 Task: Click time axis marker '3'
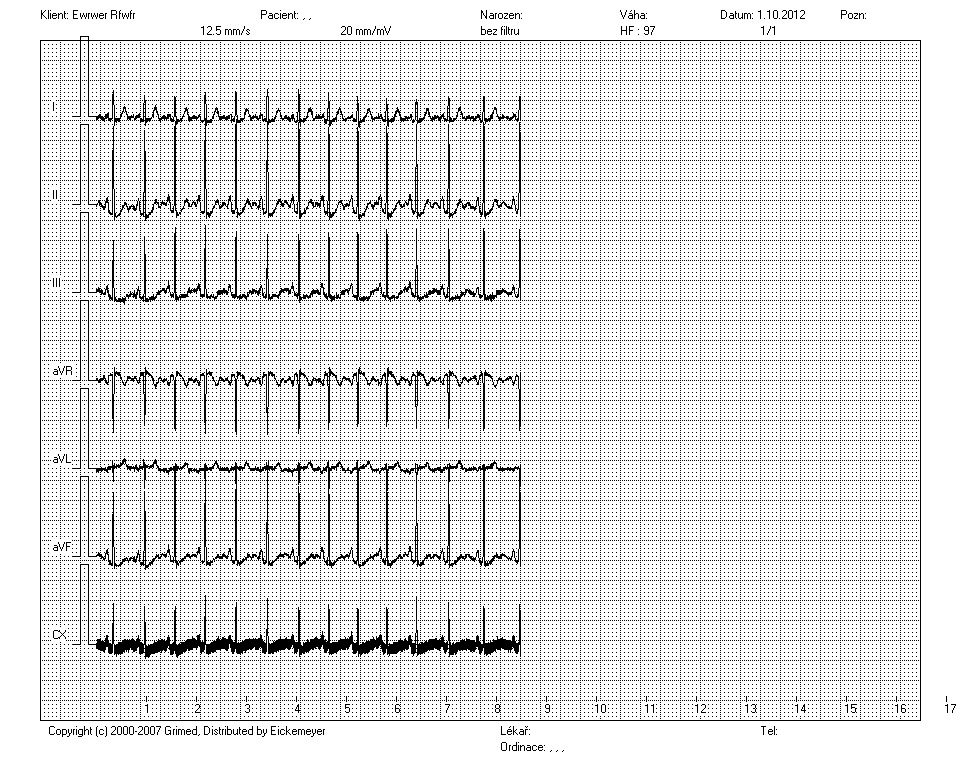coord(247,709)
